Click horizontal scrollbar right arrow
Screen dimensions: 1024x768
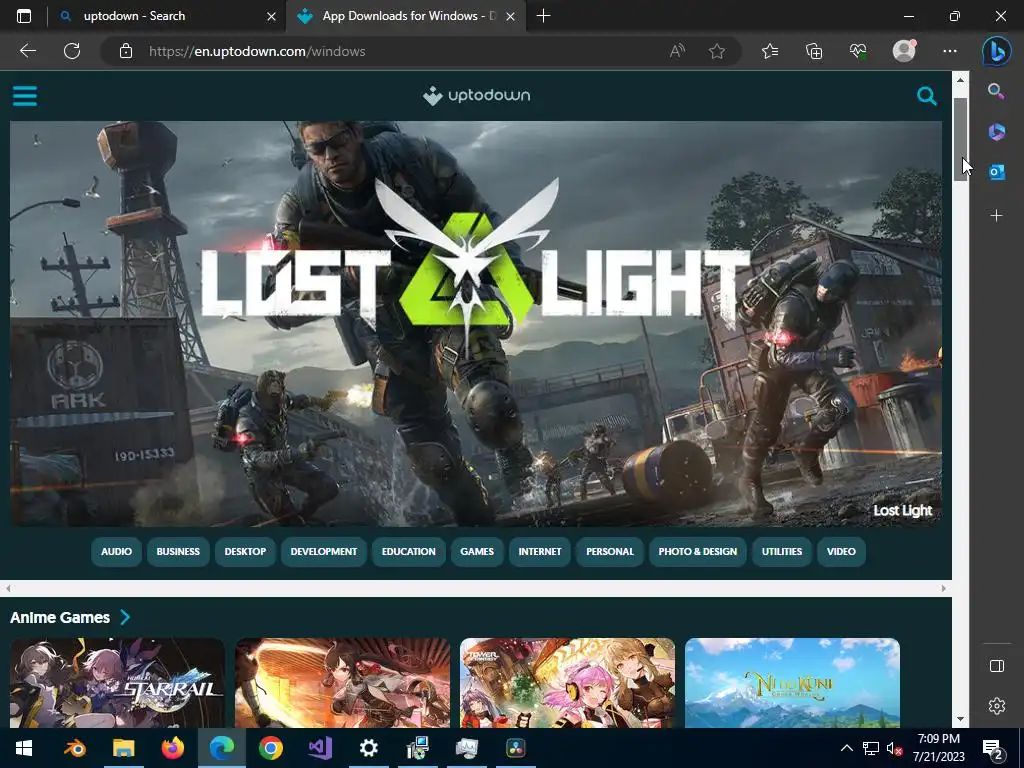(x=943, y=588)
